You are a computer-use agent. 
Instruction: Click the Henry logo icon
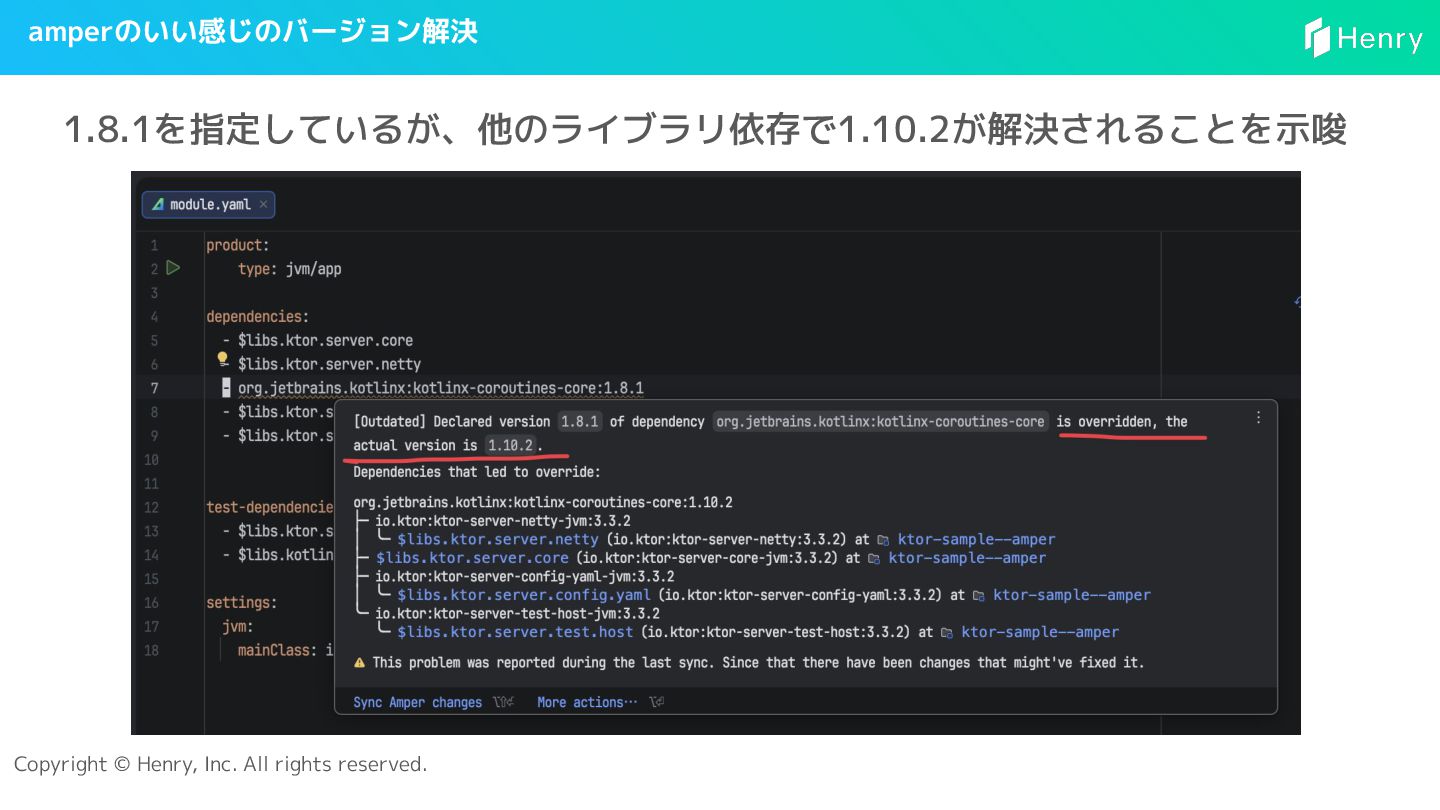pyautogui.click(x=1317, y=37)
